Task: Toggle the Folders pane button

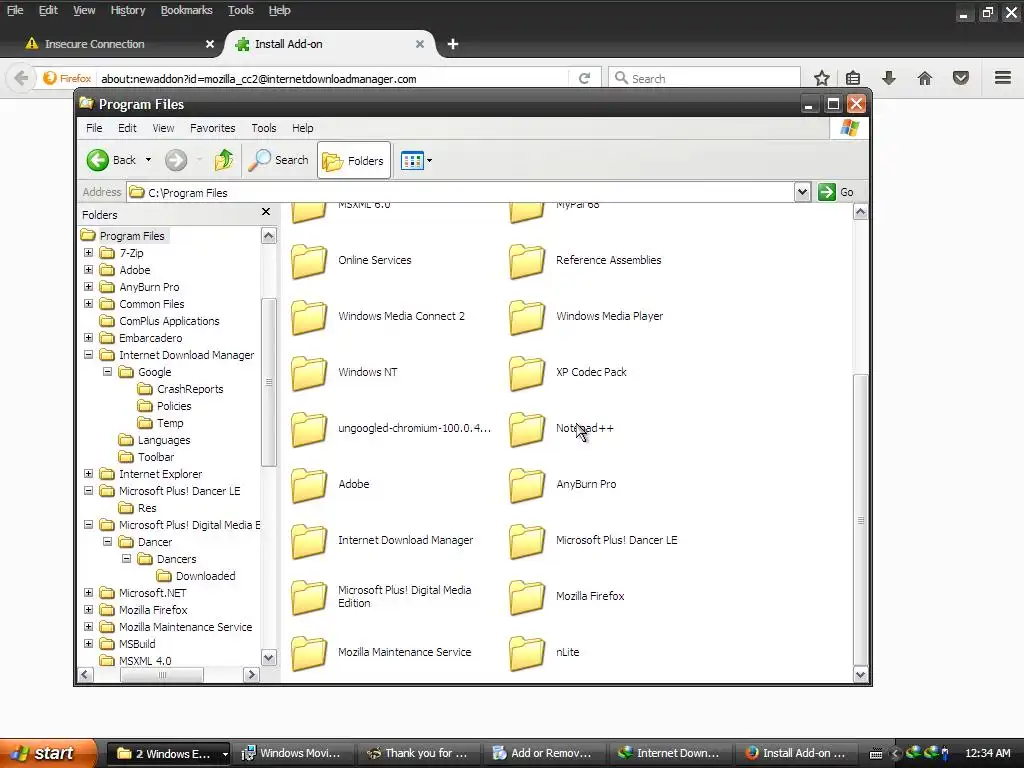Action: pos(353,160)
